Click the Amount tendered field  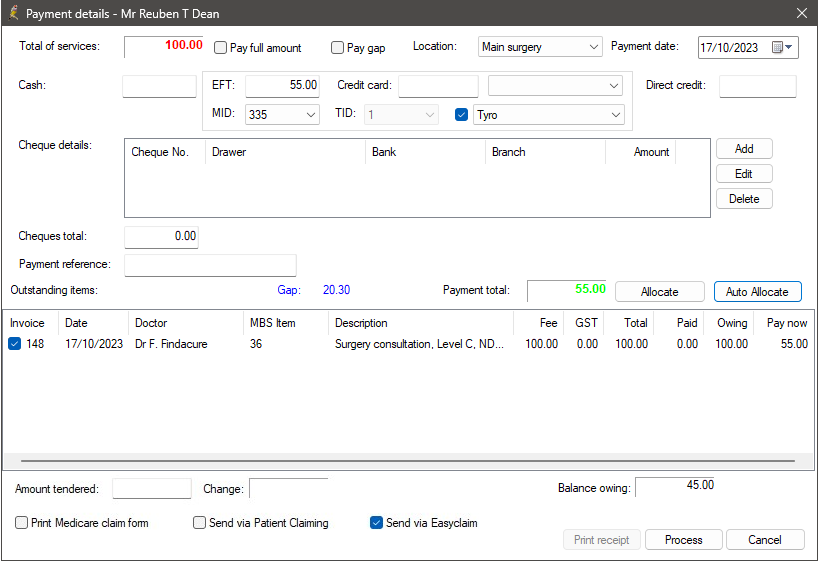(152, 488)
